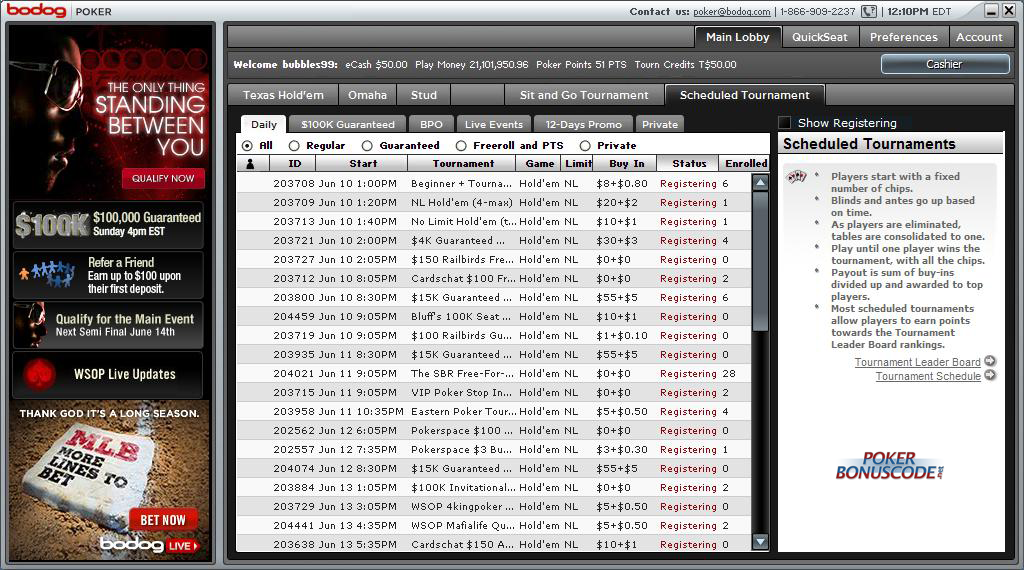Open the Tournament Schedule arrow icon

pyautogui.click(x=990, y=375)
